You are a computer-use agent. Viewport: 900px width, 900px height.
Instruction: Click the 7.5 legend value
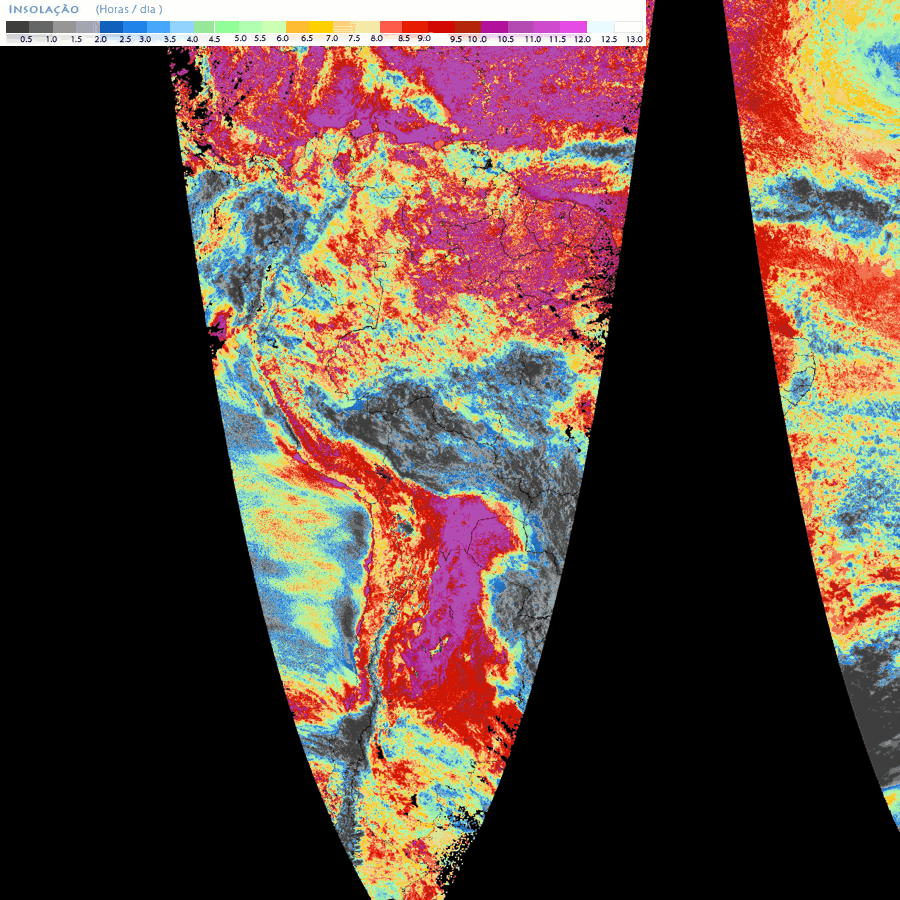click(x=354, y=38)
